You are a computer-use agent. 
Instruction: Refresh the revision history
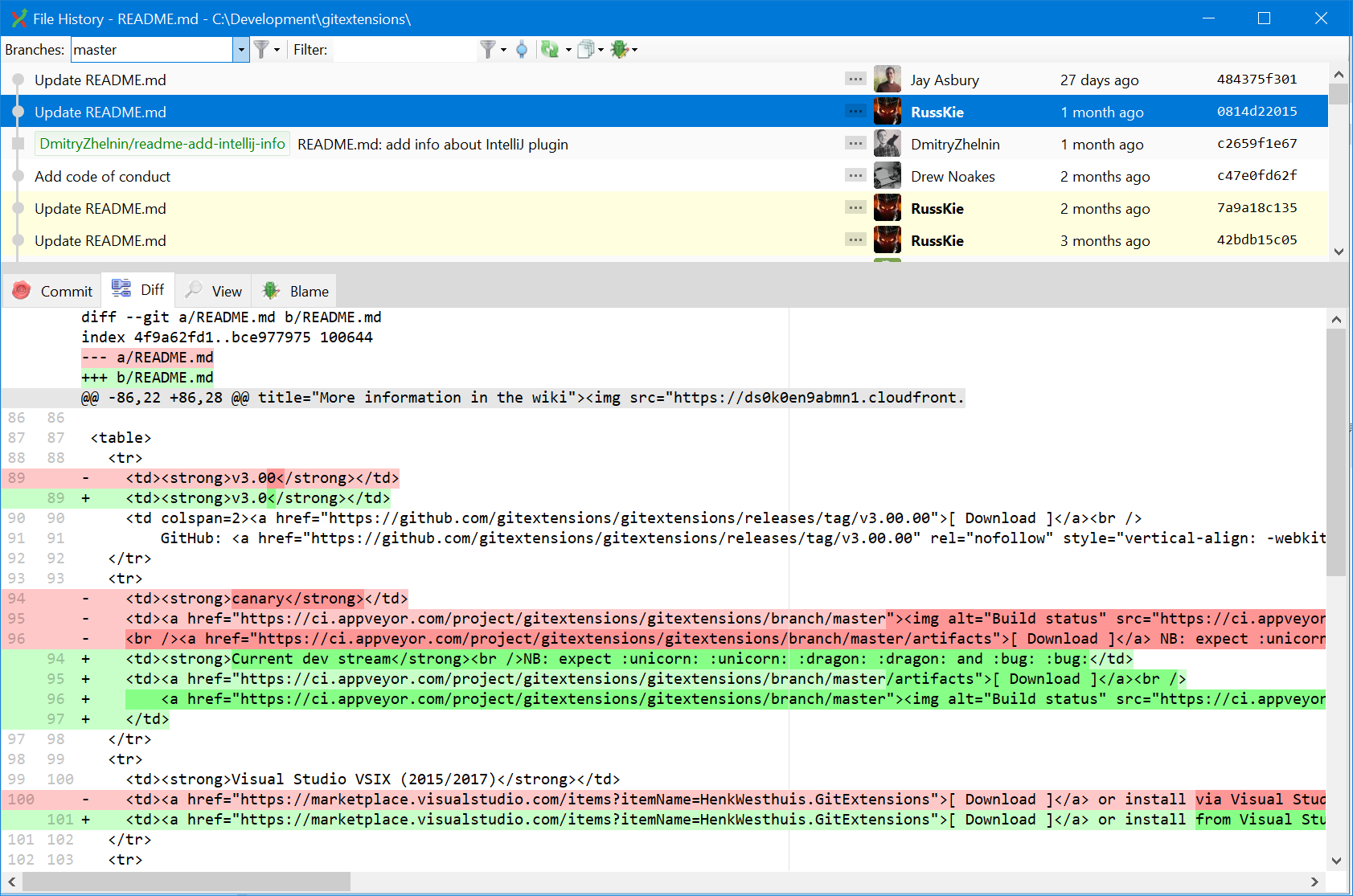pyautogui.click(x=550, y=49)
